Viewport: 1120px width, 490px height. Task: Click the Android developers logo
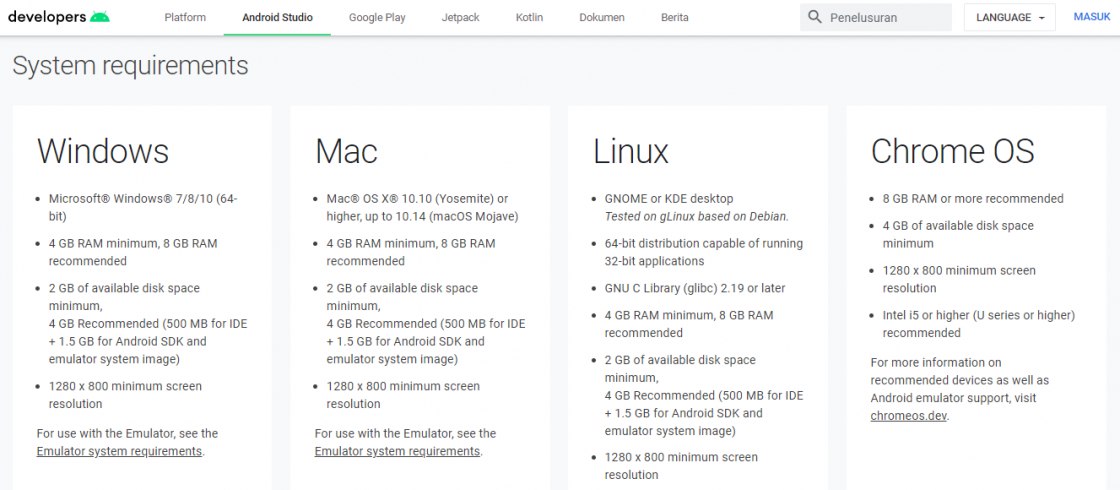(x=59, y=17)
